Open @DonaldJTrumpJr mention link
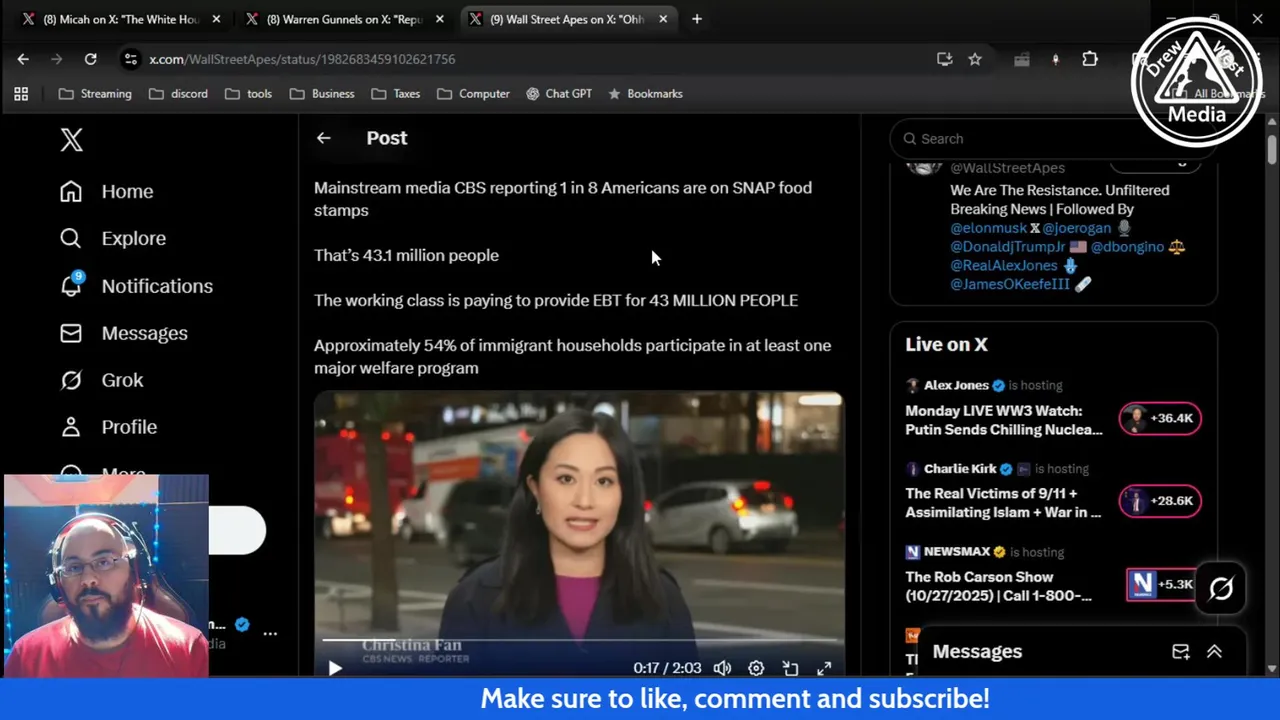Viewport: 1280px width, 720px height. pyautogui.click(x=1008, y=247)
